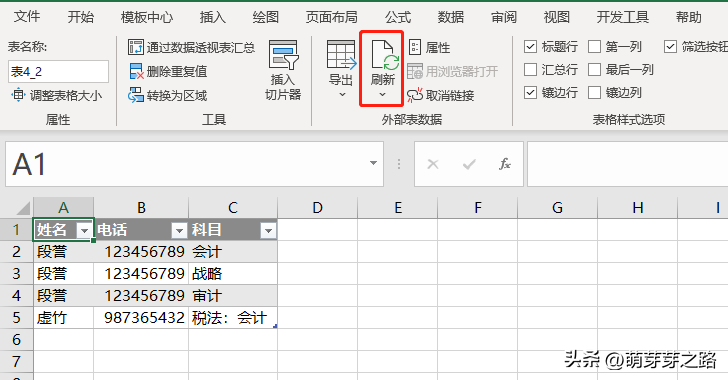Open table 属性 properties in external data

[x=429, y=47]
